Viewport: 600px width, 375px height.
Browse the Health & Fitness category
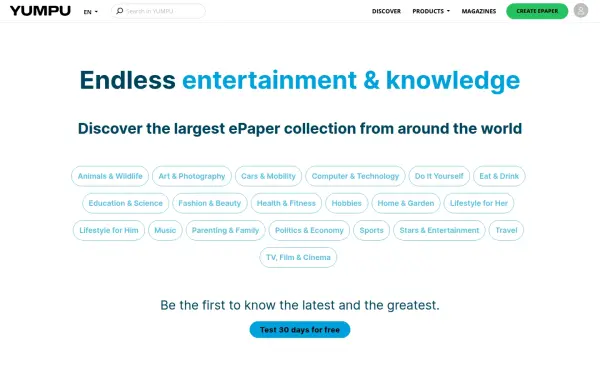click(286, 203)
